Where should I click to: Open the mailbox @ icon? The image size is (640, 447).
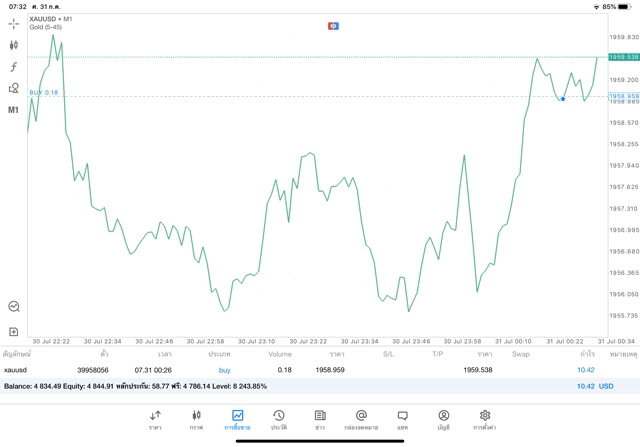tap(361, 418)
